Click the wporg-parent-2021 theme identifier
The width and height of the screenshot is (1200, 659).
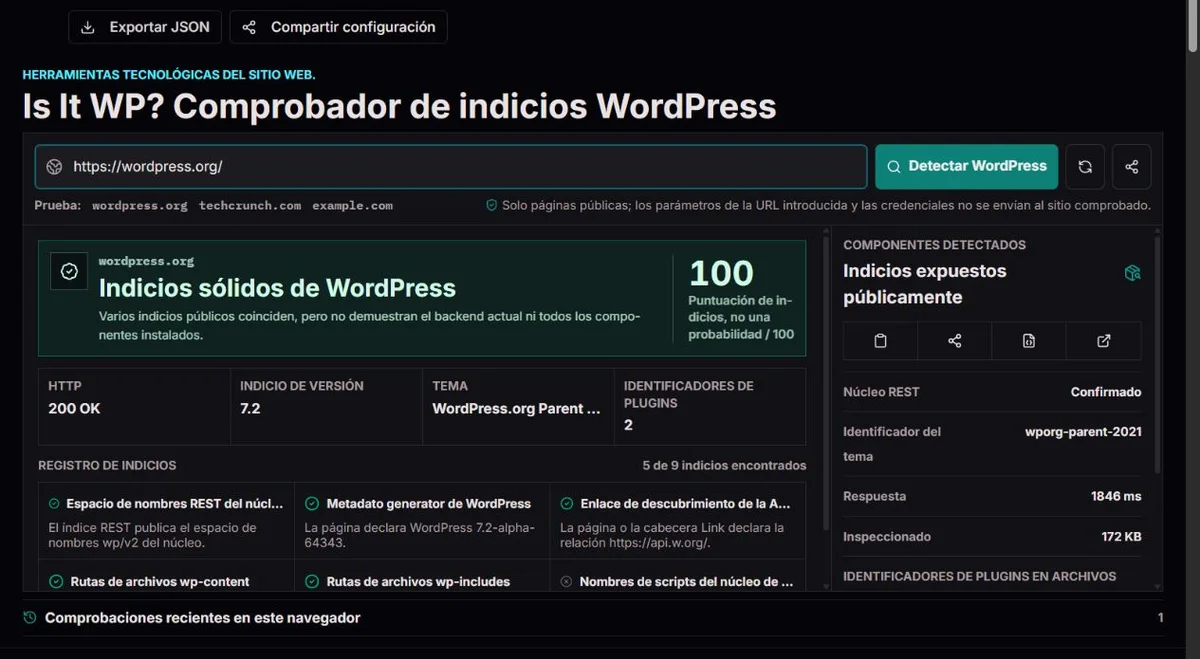pos(1083,432)
